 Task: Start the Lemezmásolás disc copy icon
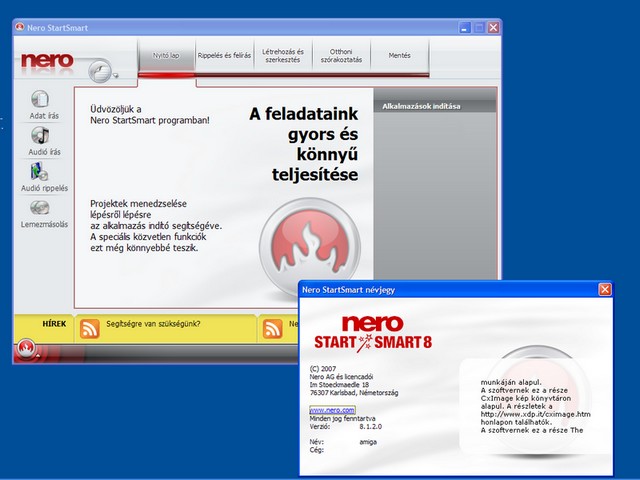(40, 208)
